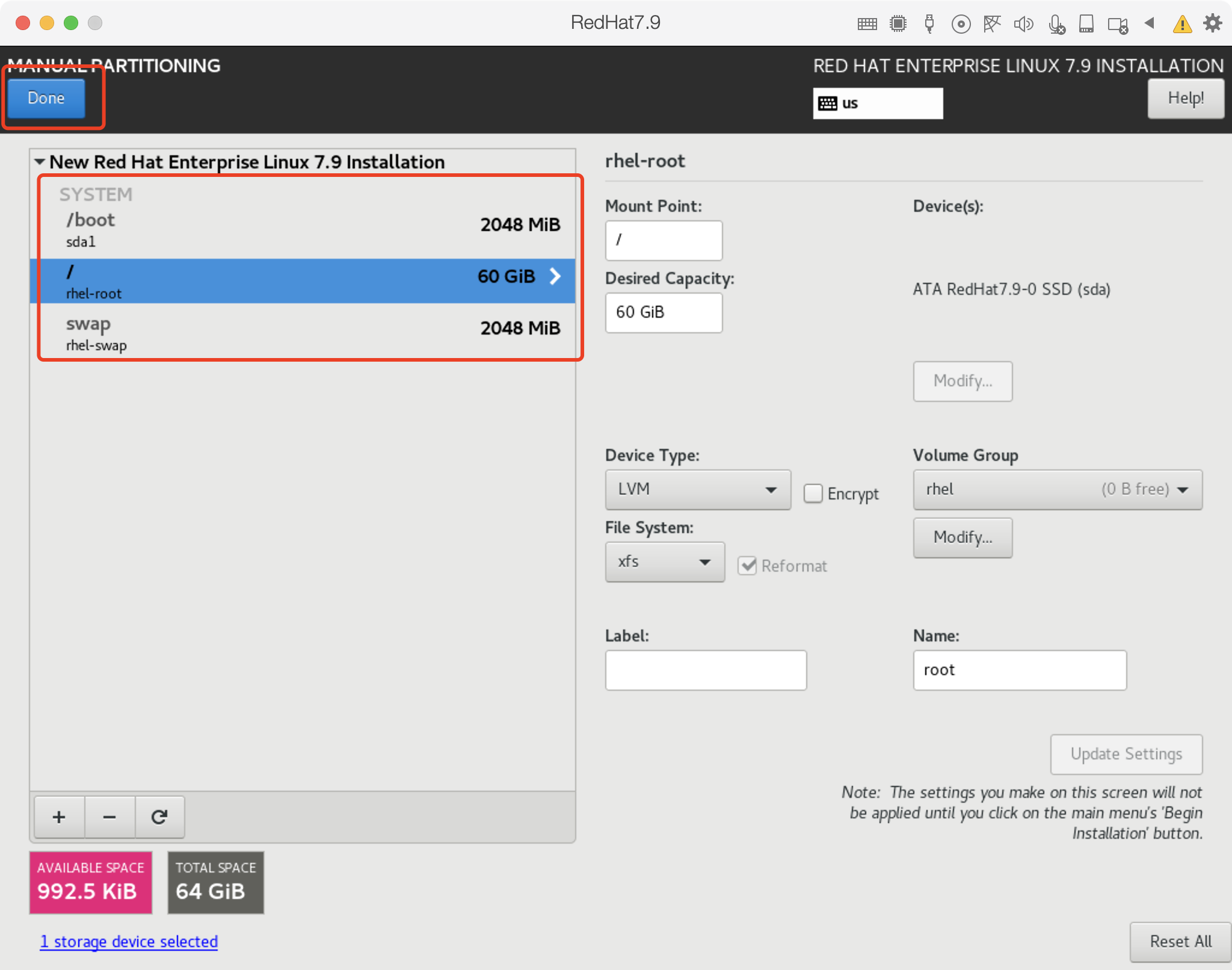Click the yellow warning triangle icon
The height and width of the screenshot is (970, 1232).
[1182, 24]
